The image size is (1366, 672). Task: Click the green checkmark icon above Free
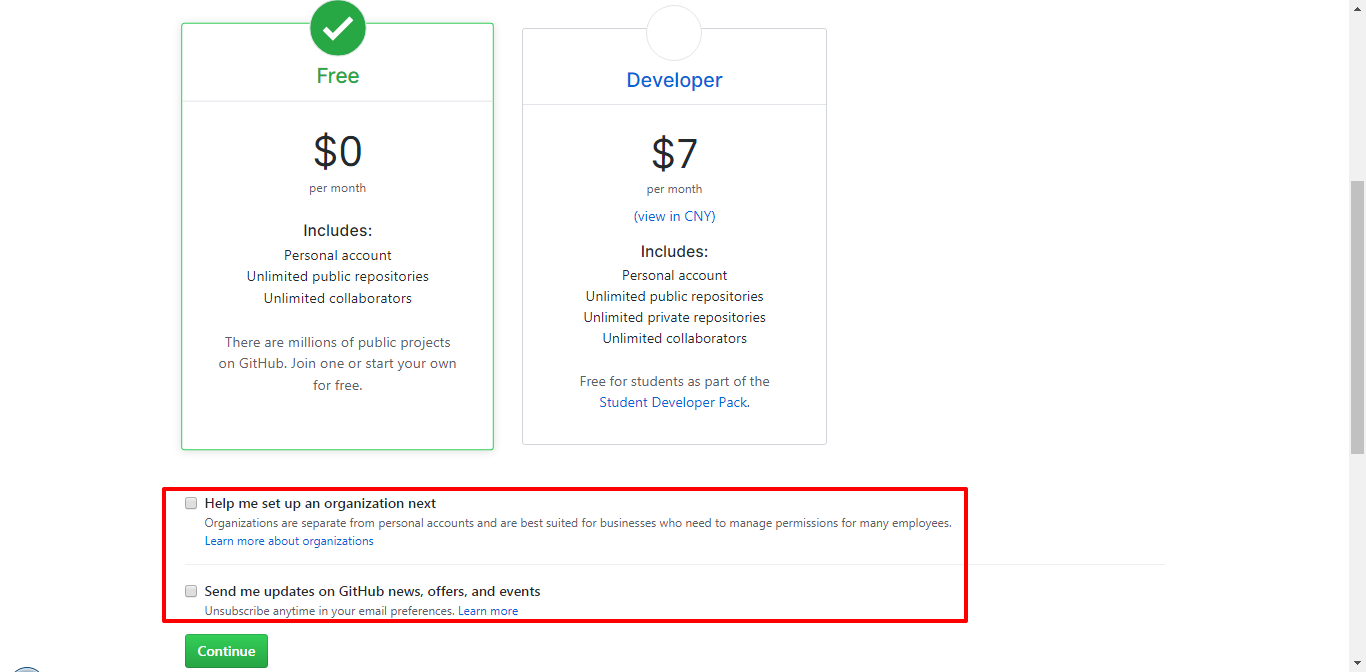338,28
